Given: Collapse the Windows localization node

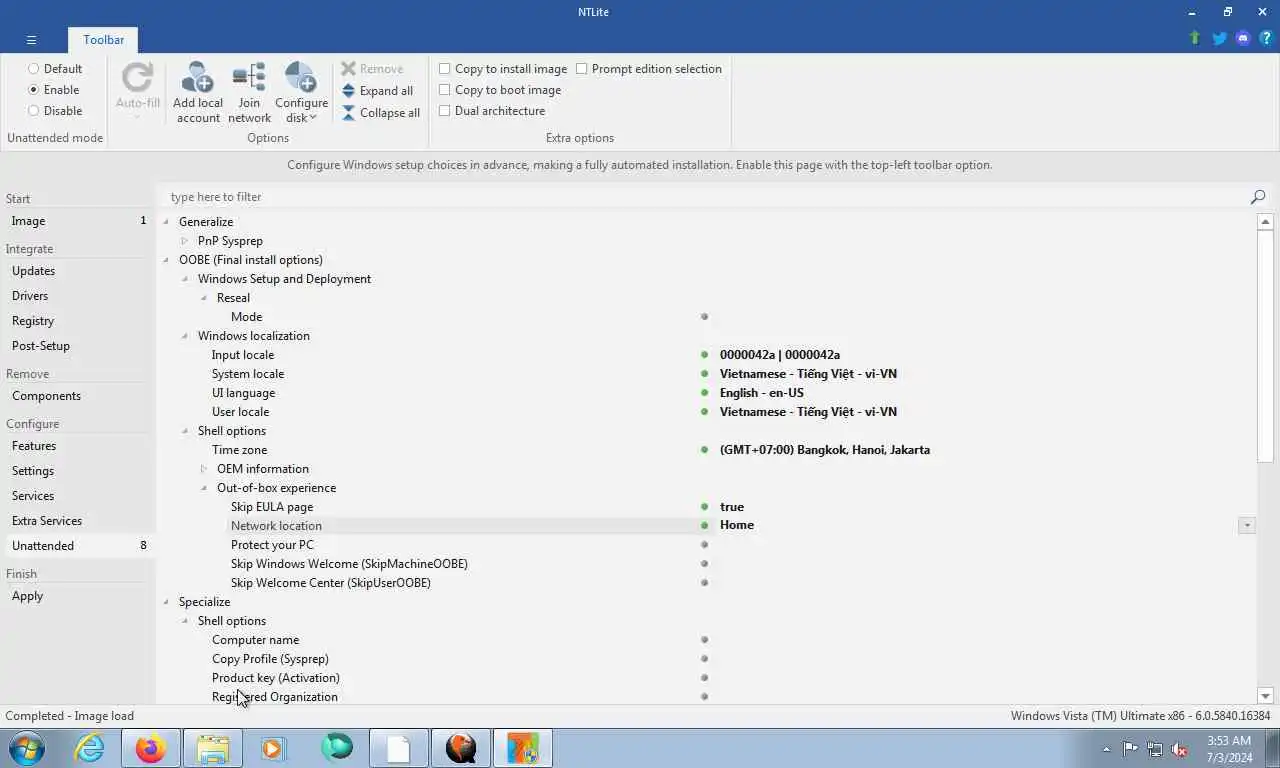Looking at the screenshot, I should coord(185,336).
